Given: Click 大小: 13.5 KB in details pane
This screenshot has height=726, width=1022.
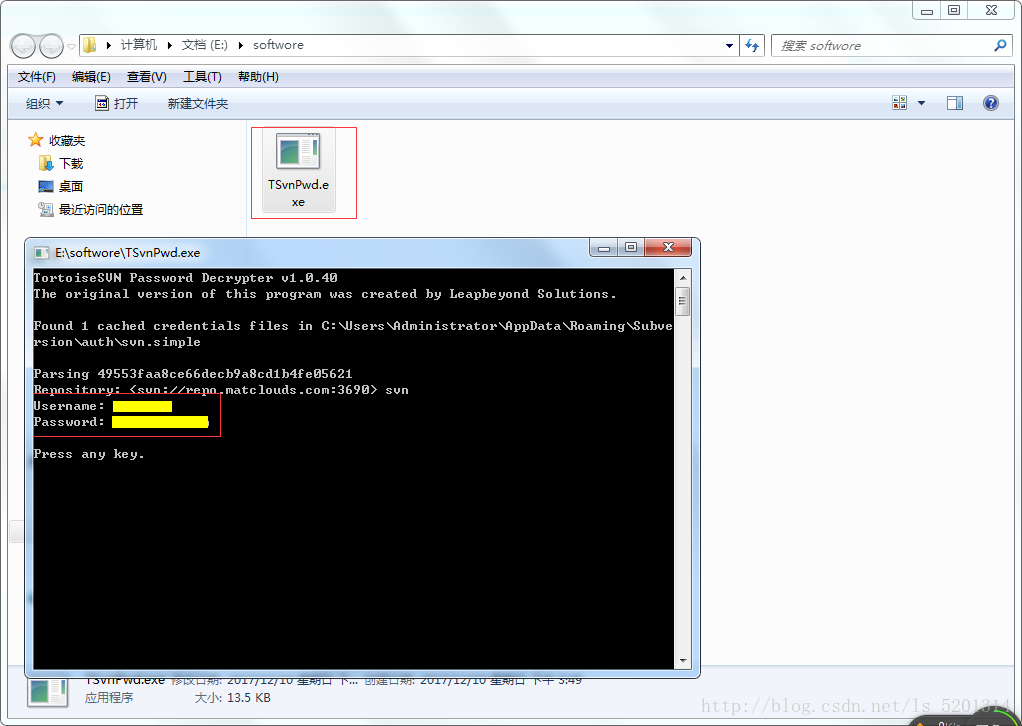Looking at the screenshot, I should 233,697.
